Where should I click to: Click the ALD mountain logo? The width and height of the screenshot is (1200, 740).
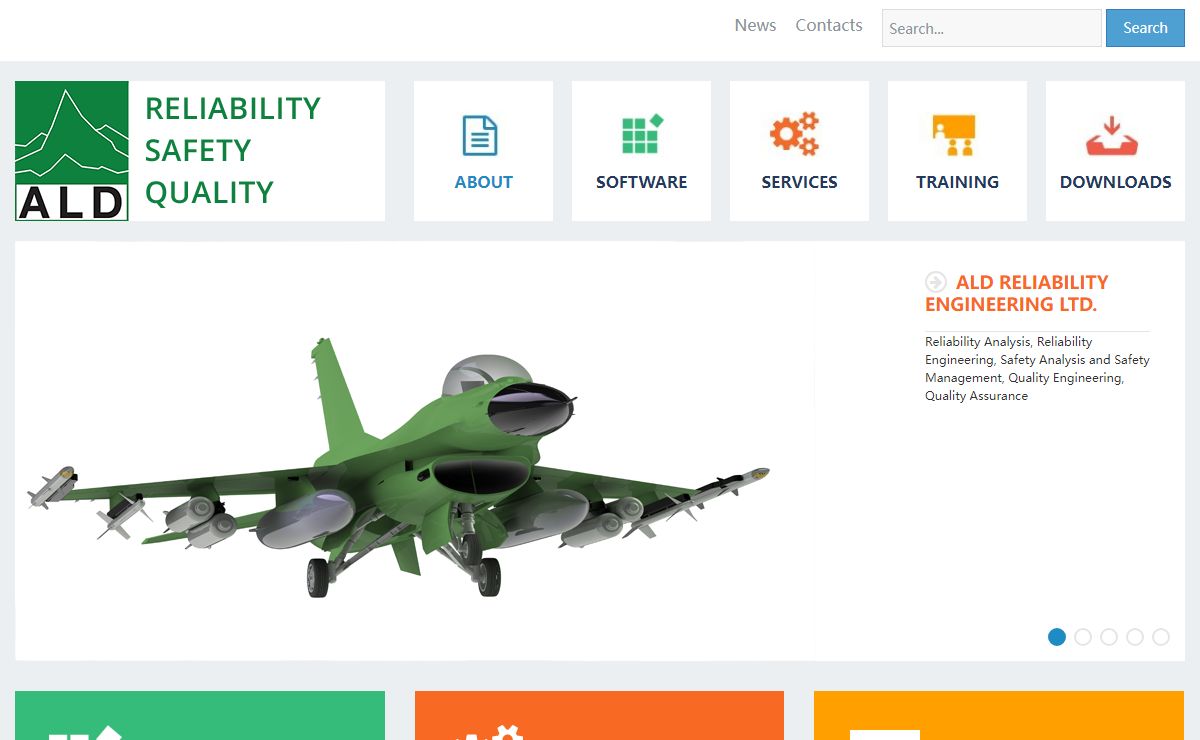click(x=72, y=151)
